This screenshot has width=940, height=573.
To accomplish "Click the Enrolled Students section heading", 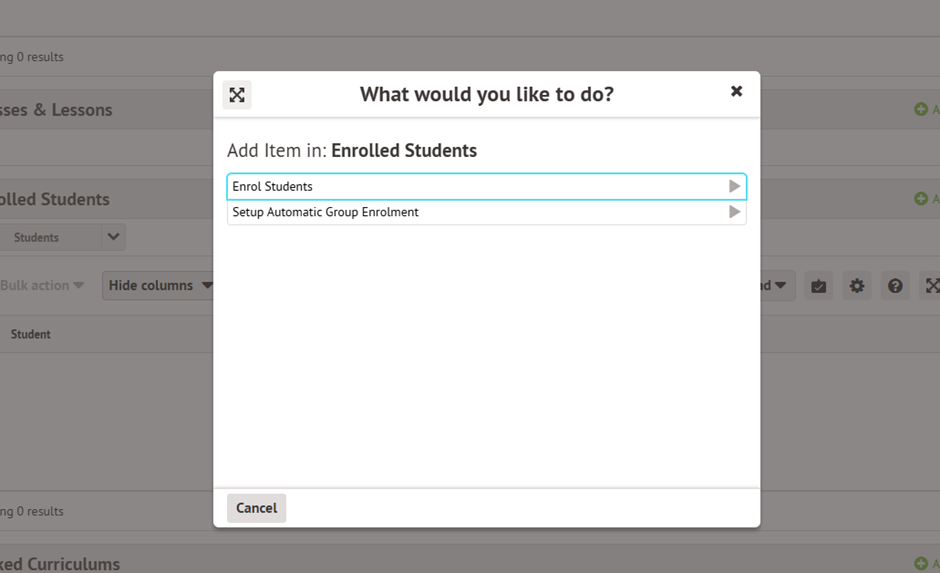I will pos(55,199).
